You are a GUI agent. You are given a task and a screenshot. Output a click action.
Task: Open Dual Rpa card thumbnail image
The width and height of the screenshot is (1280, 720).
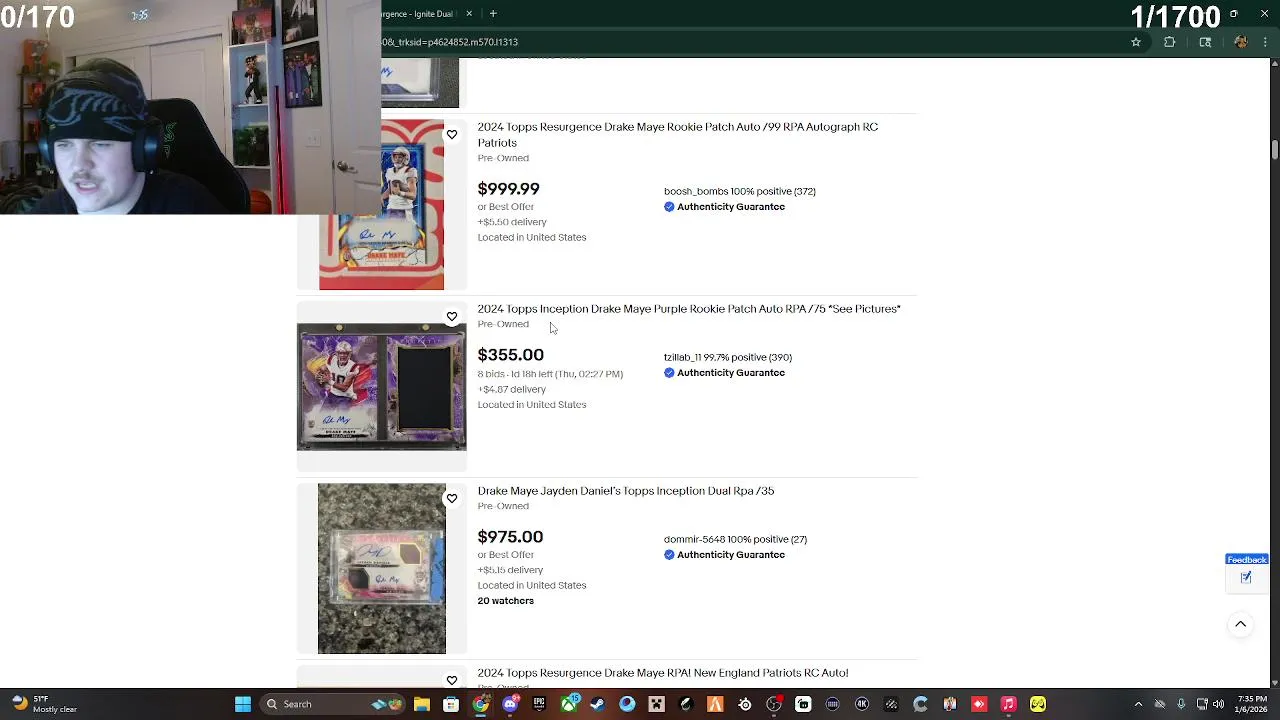[x=382, y=569]
